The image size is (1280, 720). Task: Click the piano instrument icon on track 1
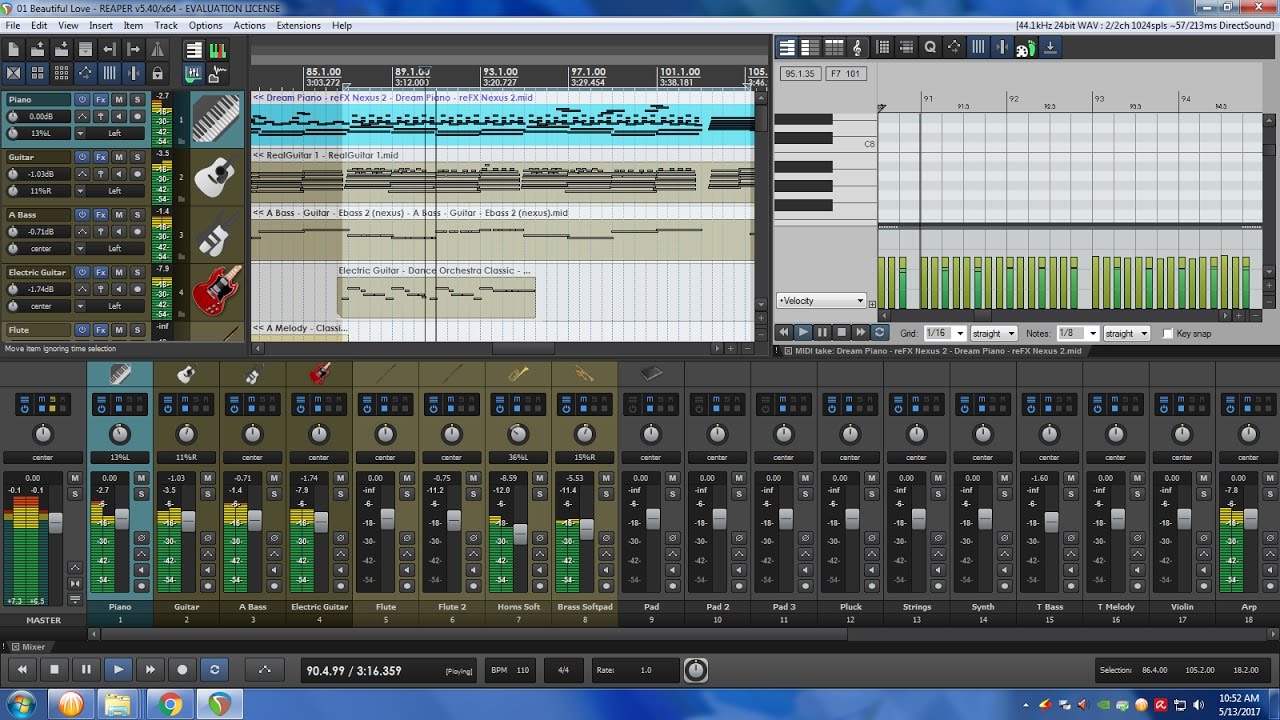click(216, 119)
